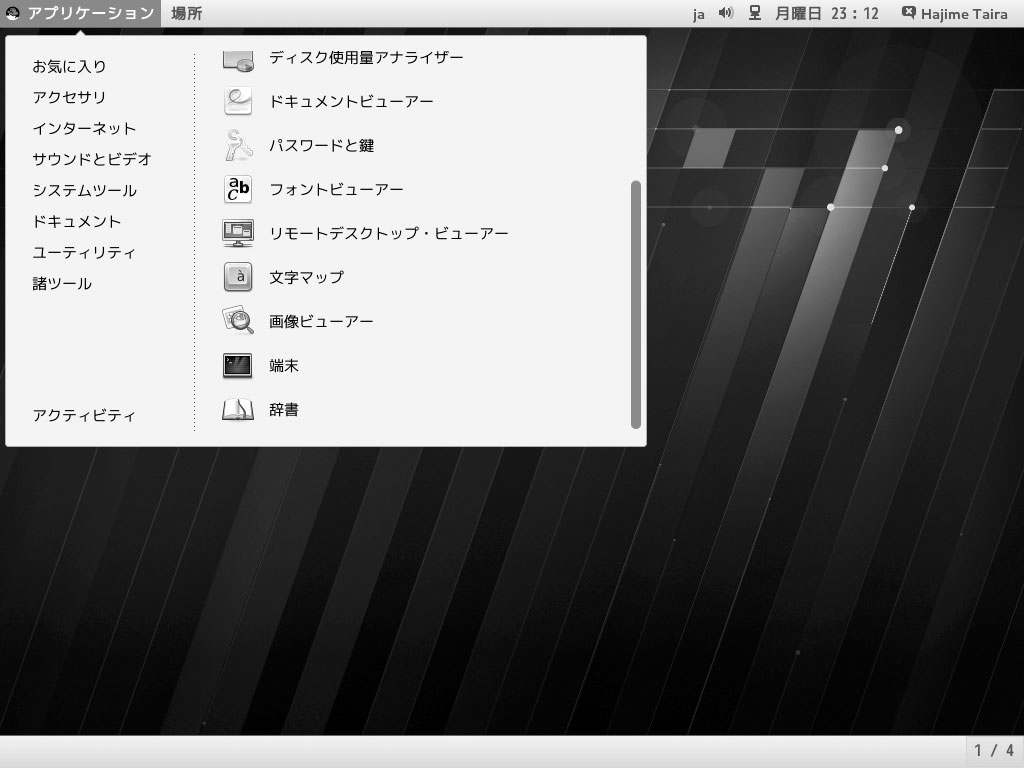Screen dimensions: 1024x768
Task: Open the 辞書 dictionary book icon
Action: tap(238, 409)
